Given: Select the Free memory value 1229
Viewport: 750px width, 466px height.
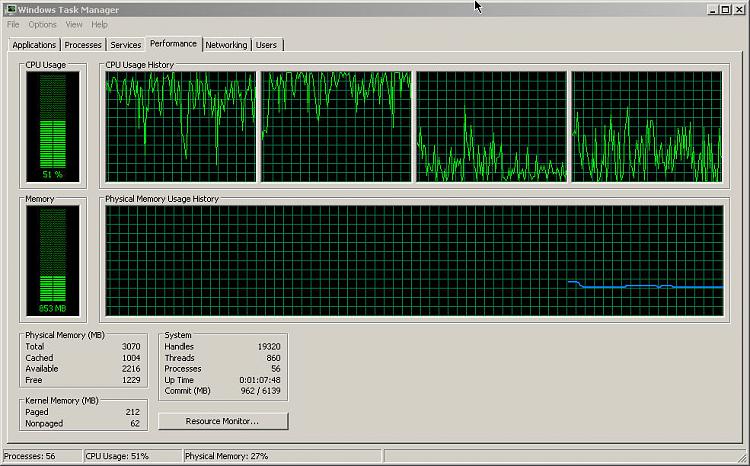Looking at the screenshot, I should coord(131,380).
